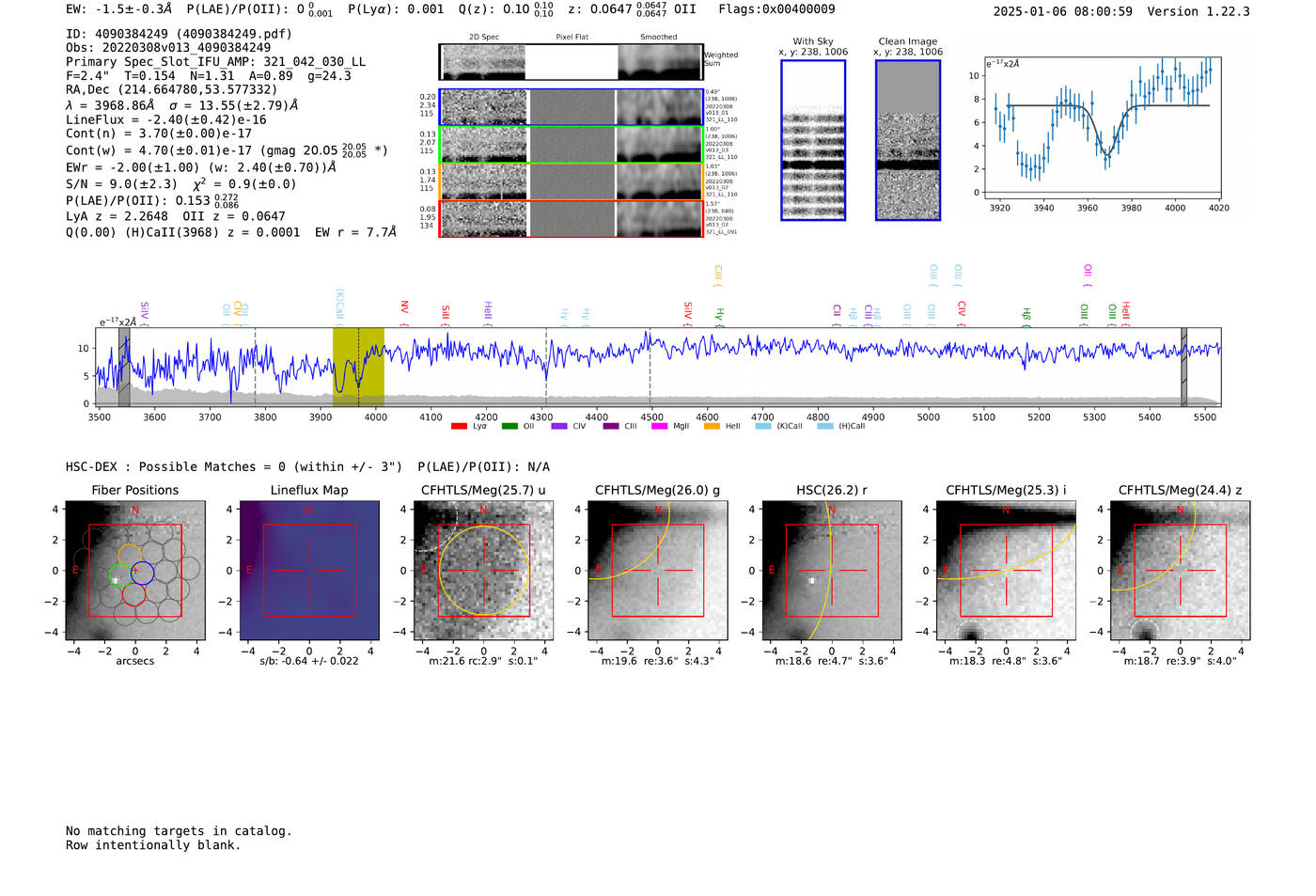Click the hatched gray band near 5460
Viewport: 1316px width, 896px height.
coord(1184,367)
